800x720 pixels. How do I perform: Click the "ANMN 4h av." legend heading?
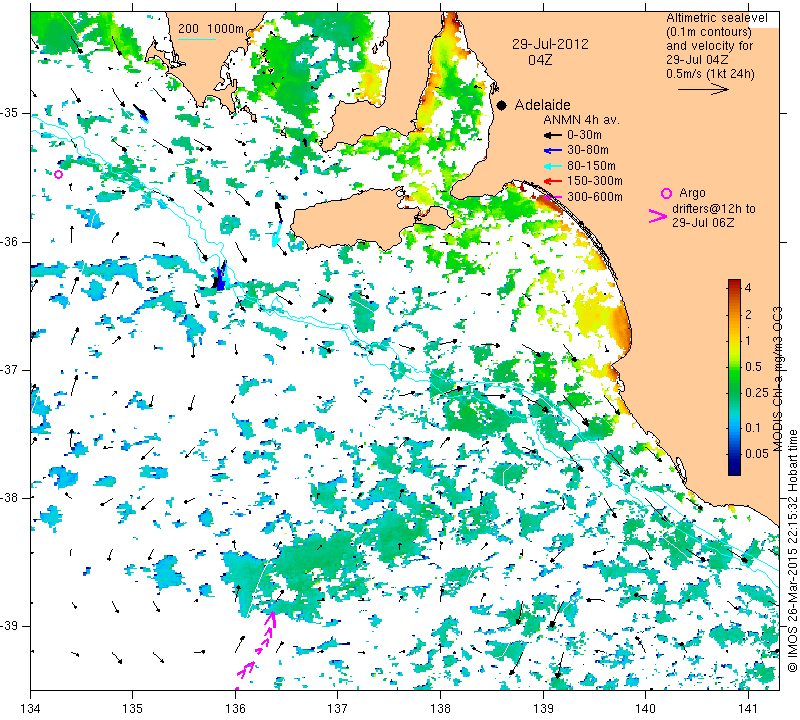[x=581, y=120]
